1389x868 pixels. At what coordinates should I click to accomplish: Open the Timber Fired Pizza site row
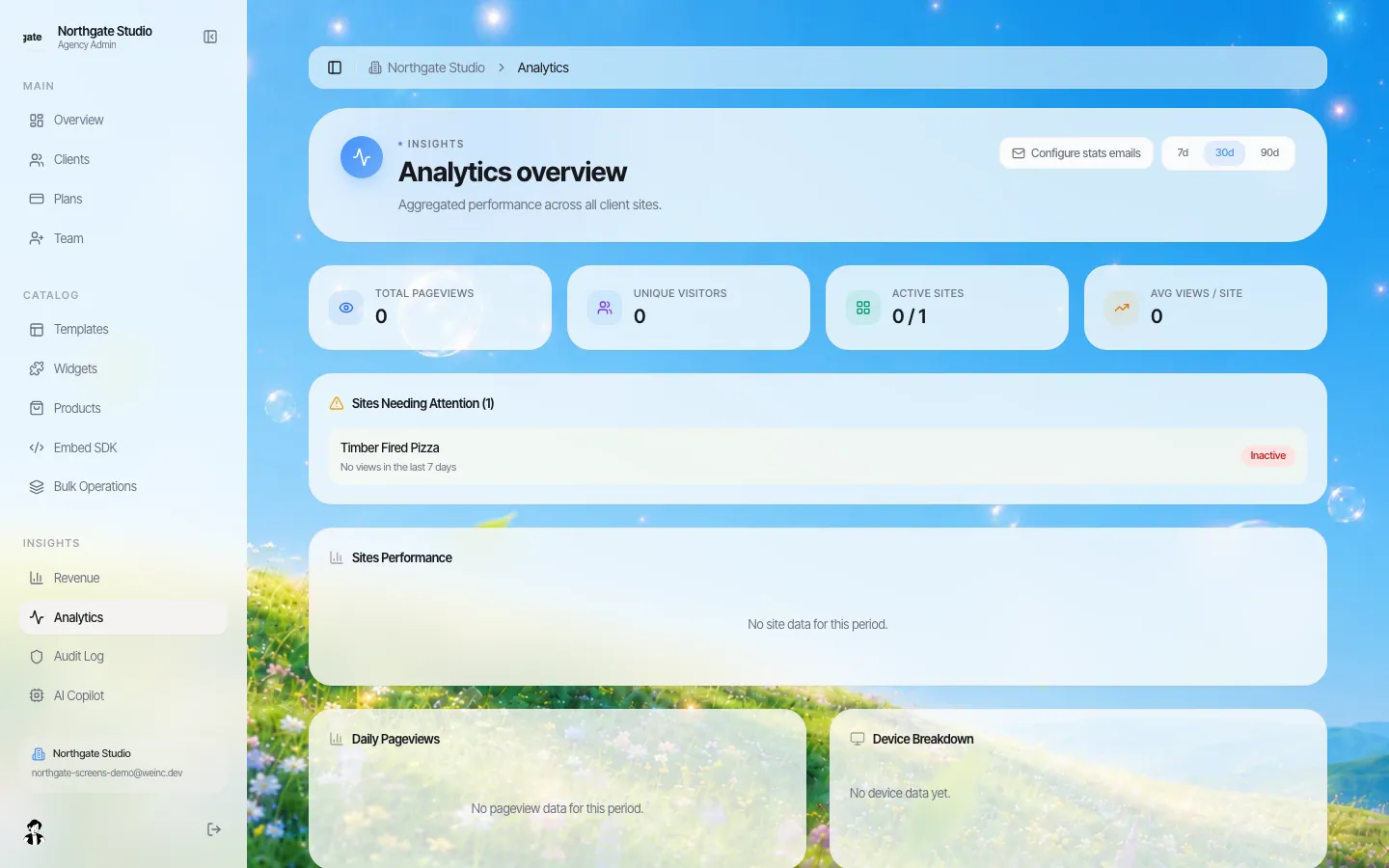(818, 456)
